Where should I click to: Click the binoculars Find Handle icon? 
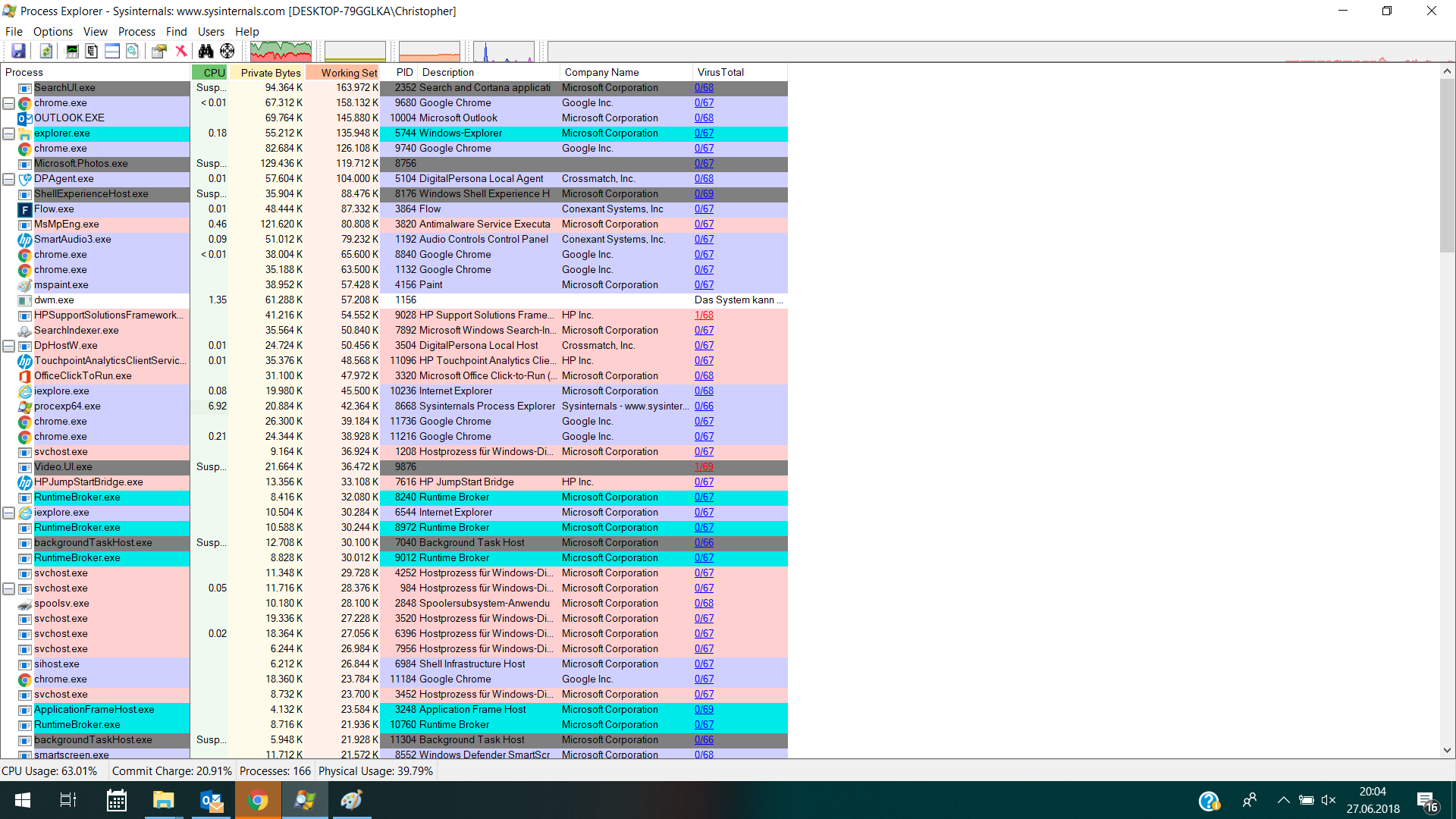click(206, 51)
